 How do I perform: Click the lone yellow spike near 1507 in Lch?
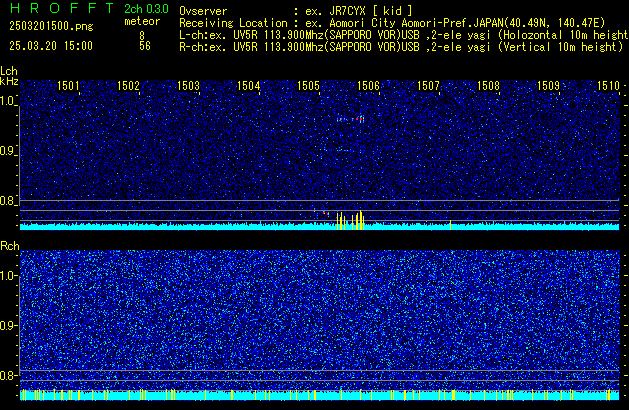pyautogui.click(x=450, y=225)
